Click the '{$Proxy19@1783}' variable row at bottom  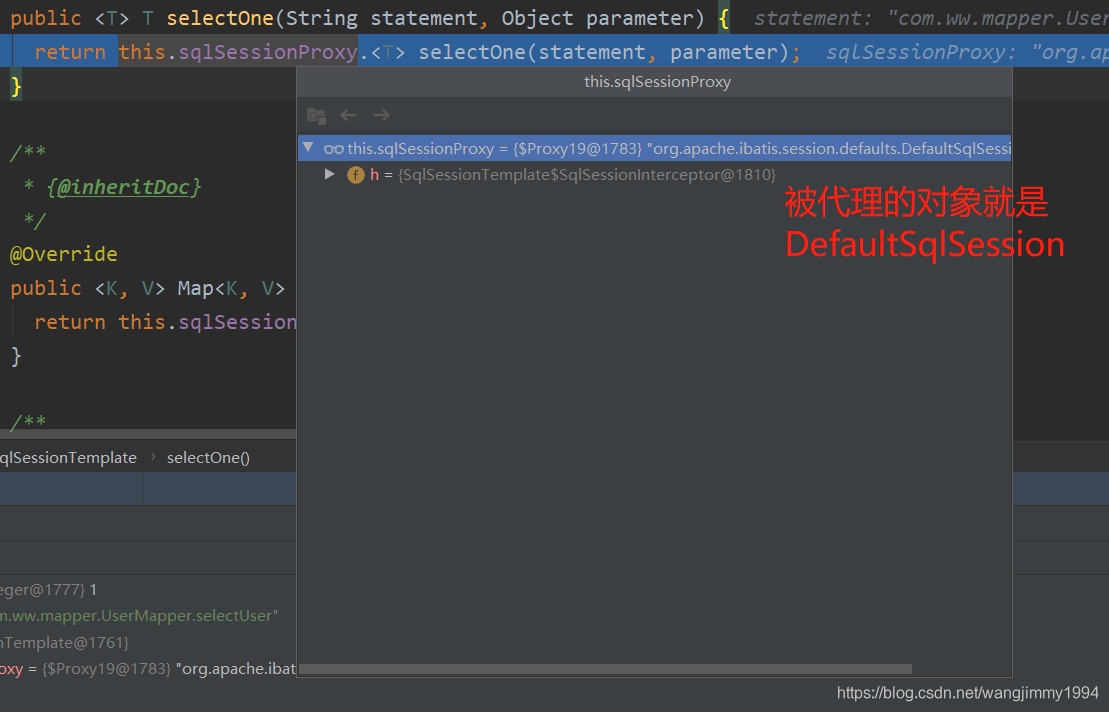pyautogui.click(x=148, y=669)
